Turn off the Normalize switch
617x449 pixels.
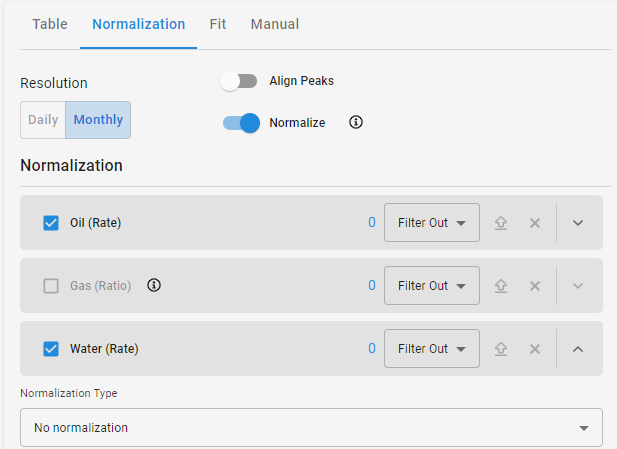click(x=241, y=123)
